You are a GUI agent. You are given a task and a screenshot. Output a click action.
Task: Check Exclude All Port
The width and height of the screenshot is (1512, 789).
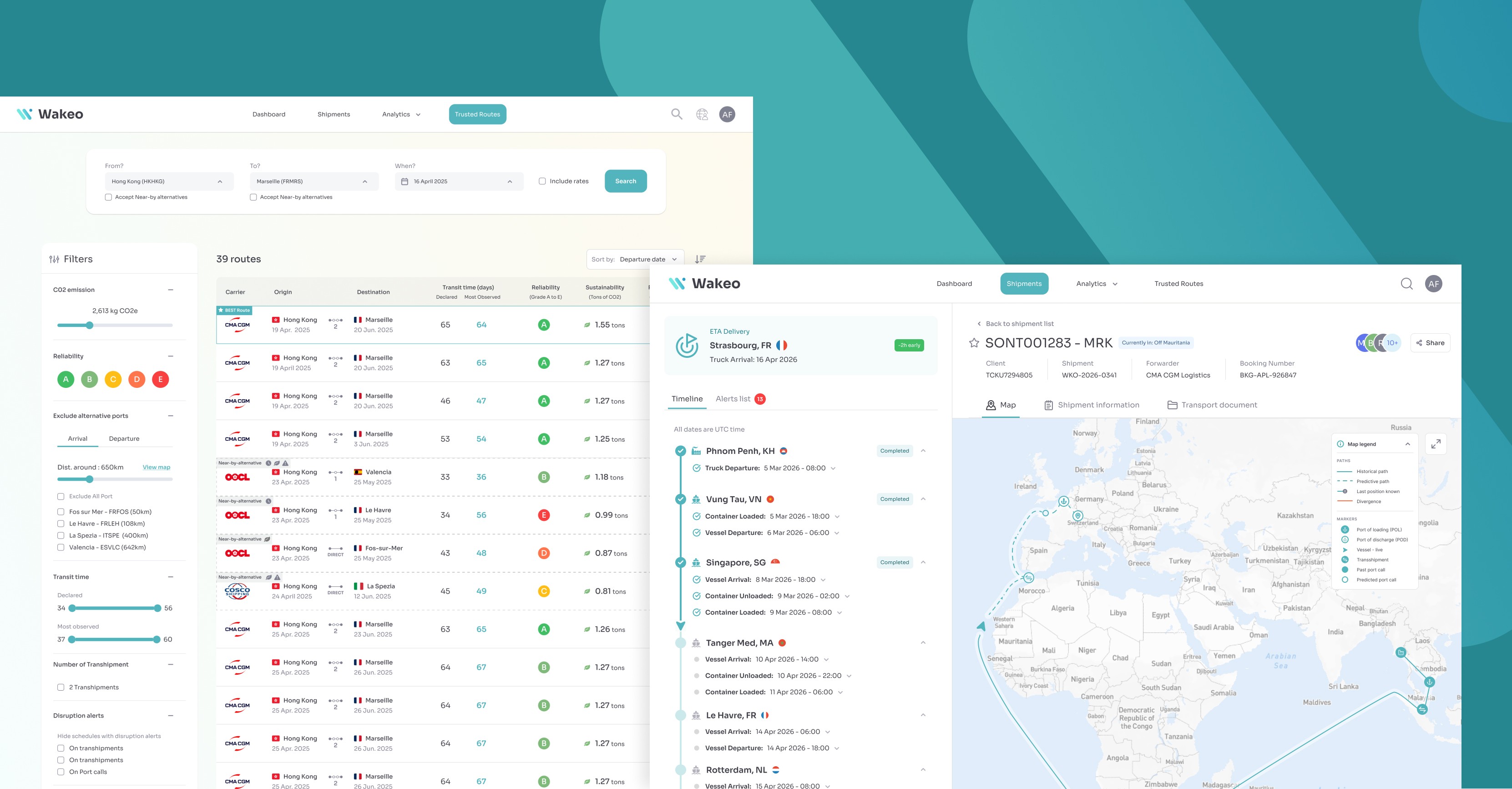pyautogui.click(x=61, y=496)
